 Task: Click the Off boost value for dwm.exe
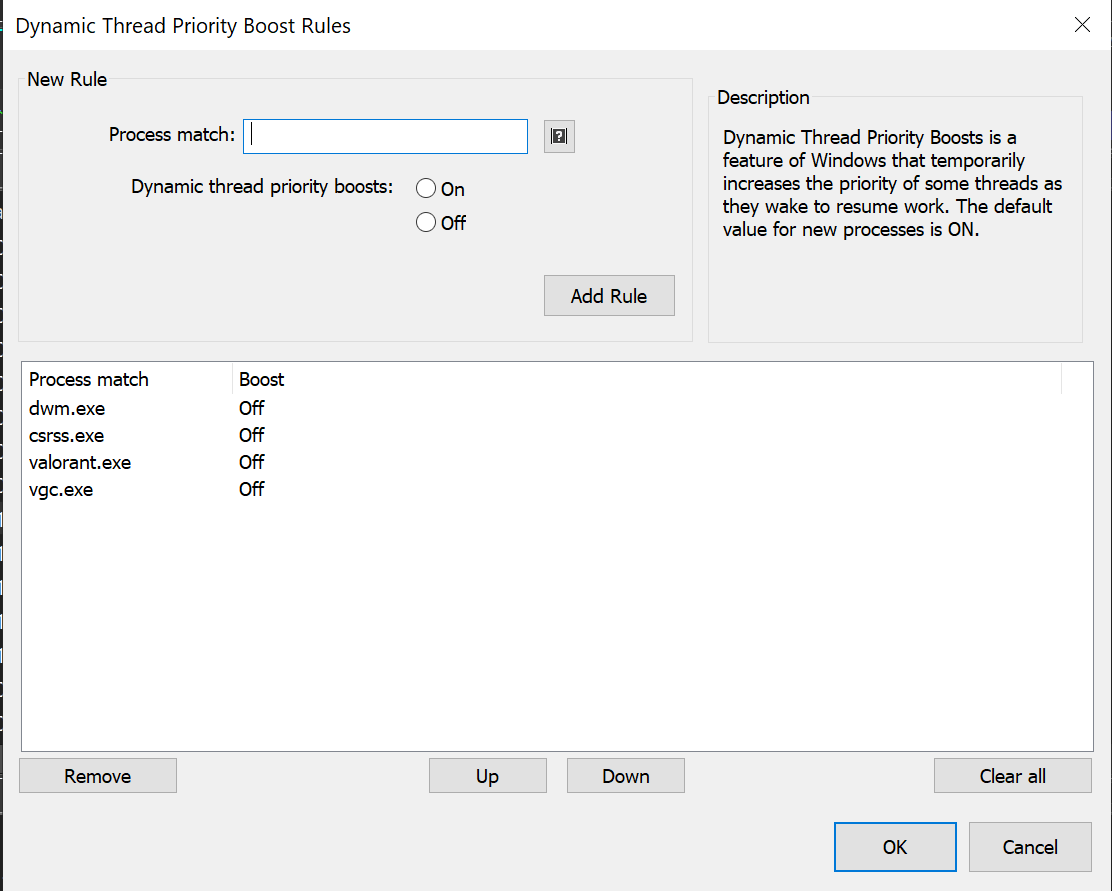[x=252, y=408]
